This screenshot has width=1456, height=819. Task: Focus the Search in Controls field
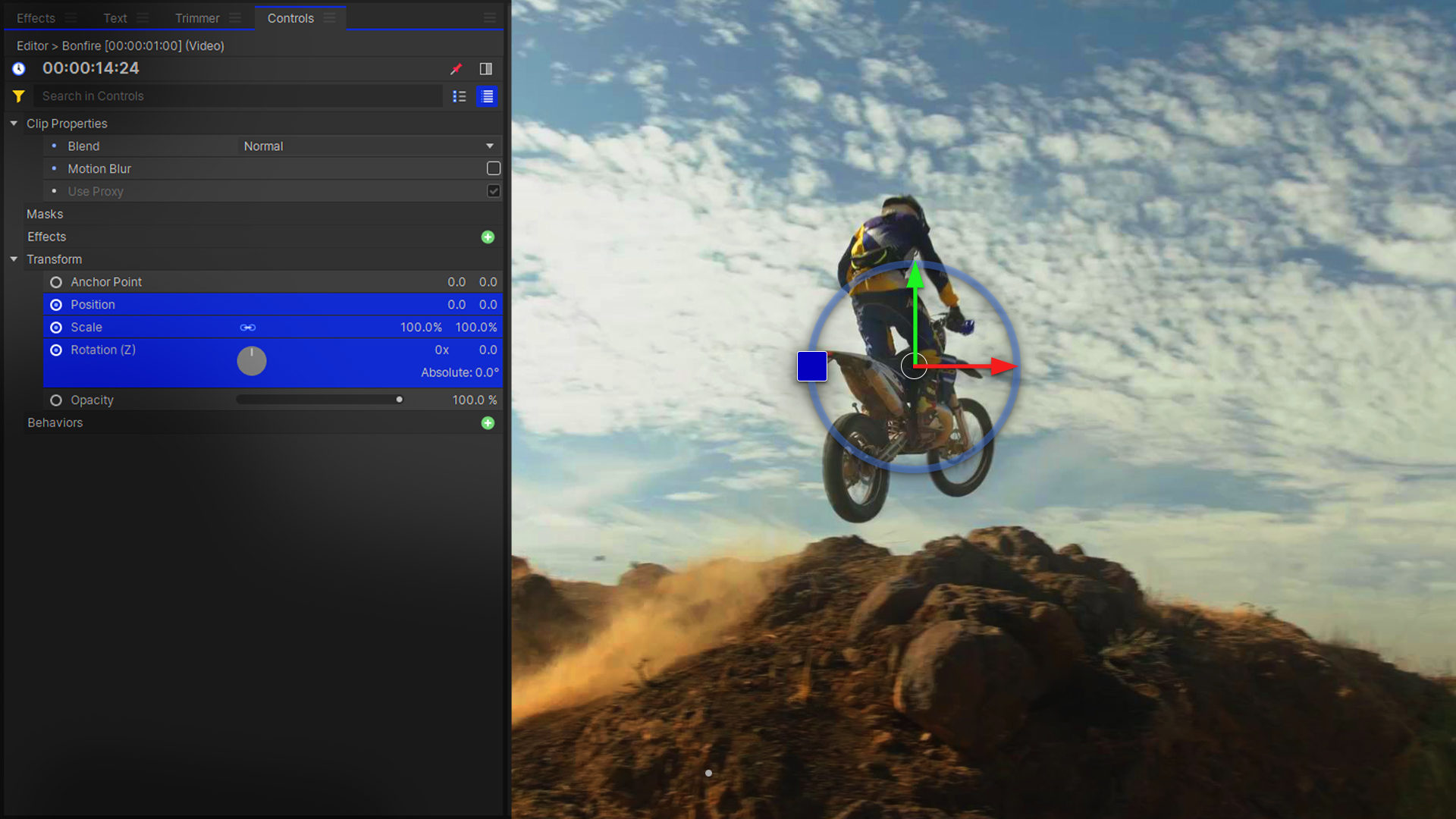pyautogui.click(x=238, y=96)
